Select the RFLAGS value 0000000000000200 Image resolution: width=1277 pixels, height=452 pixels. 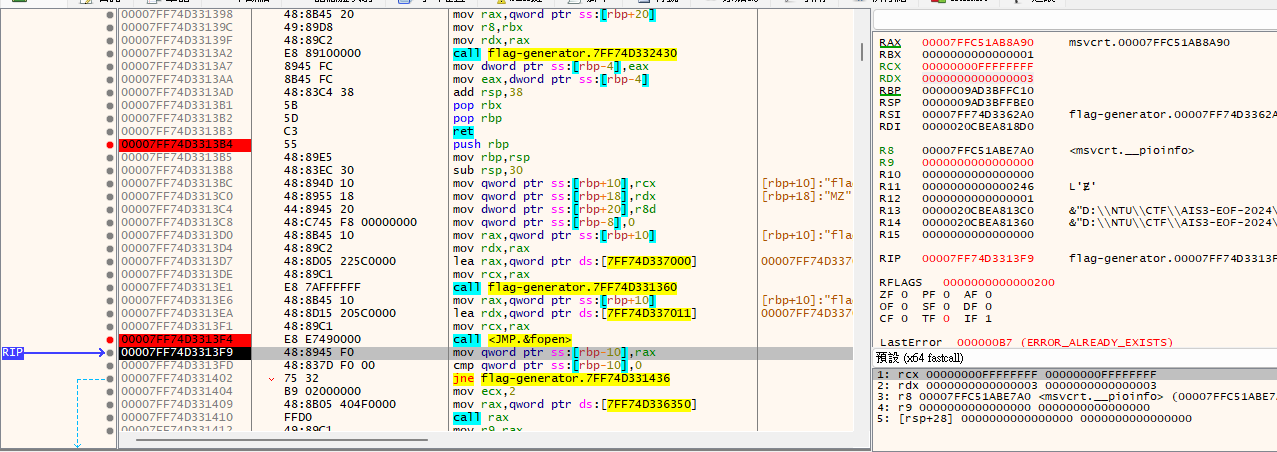[x=999, y=282]
